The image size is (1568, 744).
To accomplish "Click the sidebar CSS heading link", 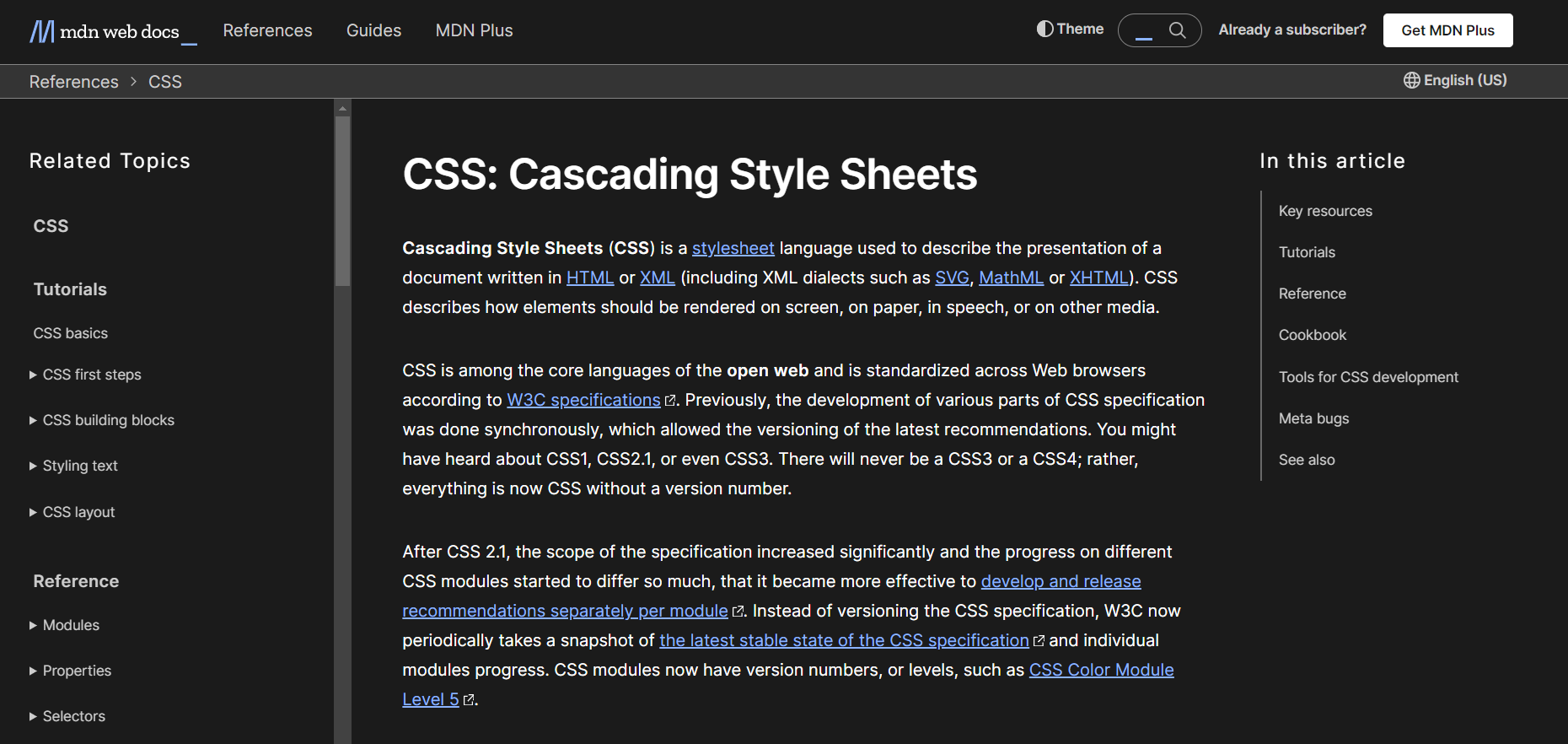I will [x=51, y=226].
